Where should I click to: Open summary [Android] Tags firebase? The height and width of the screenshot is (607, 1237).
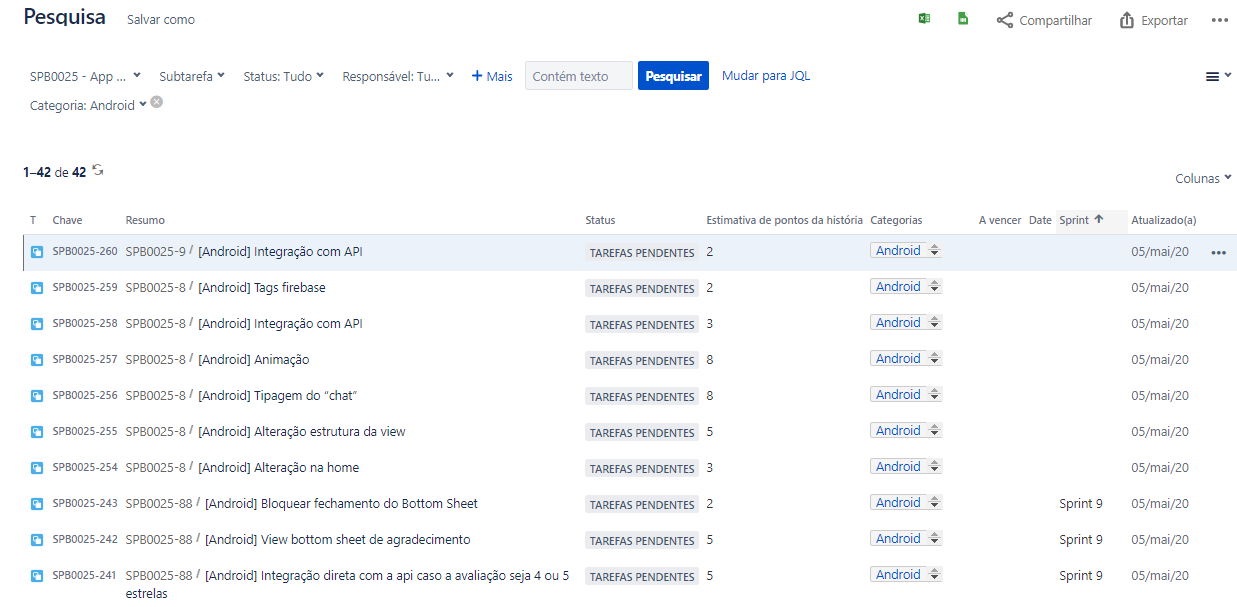262,288
